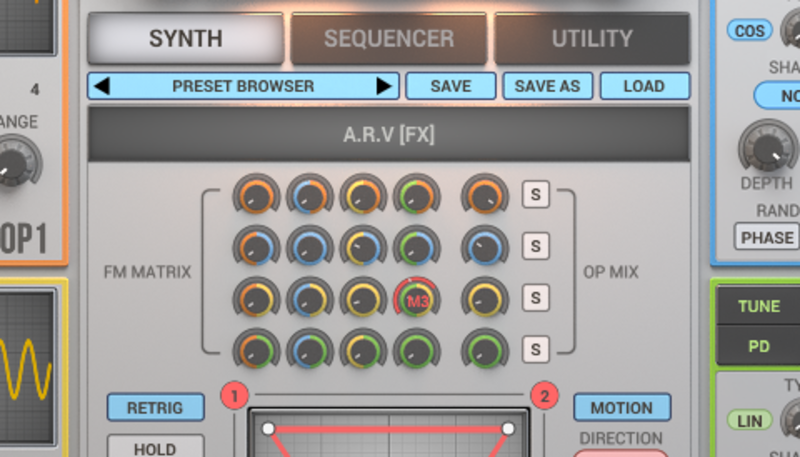
Task: Click the all-green FM matrix knob in row four
Action: coord(417,350)
